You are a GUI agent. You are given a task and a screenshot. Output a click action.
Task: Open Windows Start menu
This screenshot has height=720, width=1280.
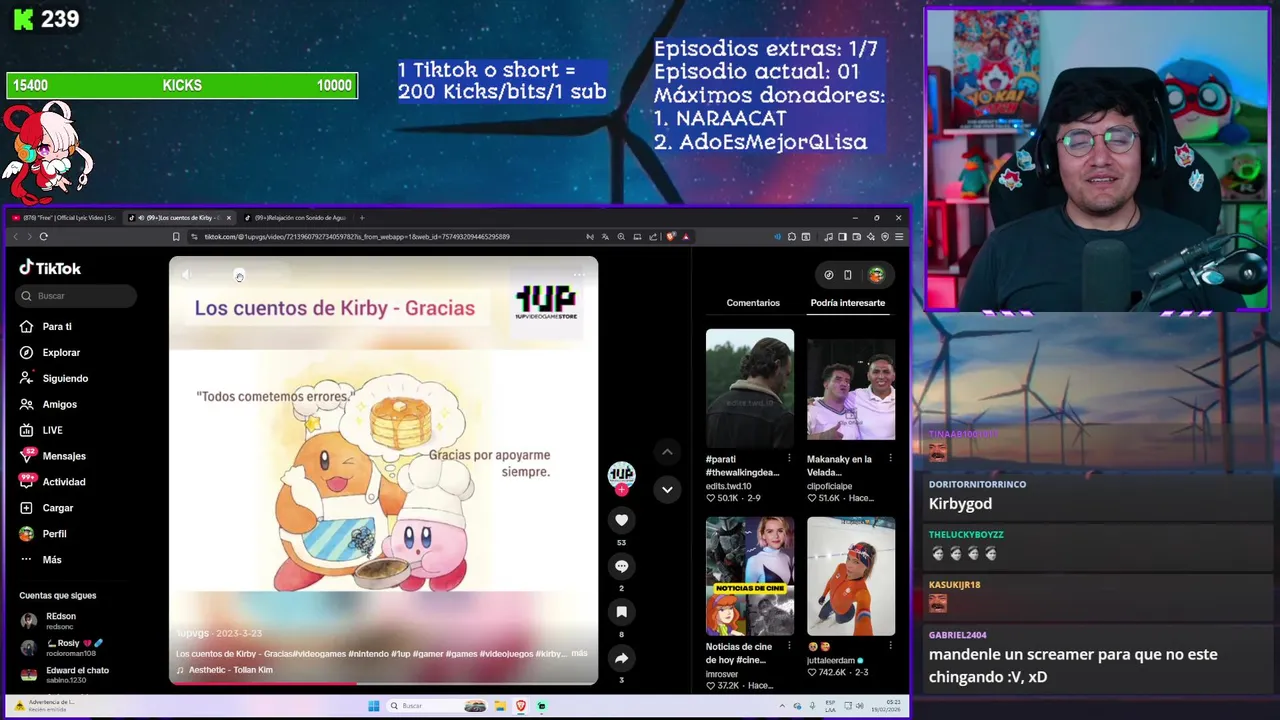374,706
